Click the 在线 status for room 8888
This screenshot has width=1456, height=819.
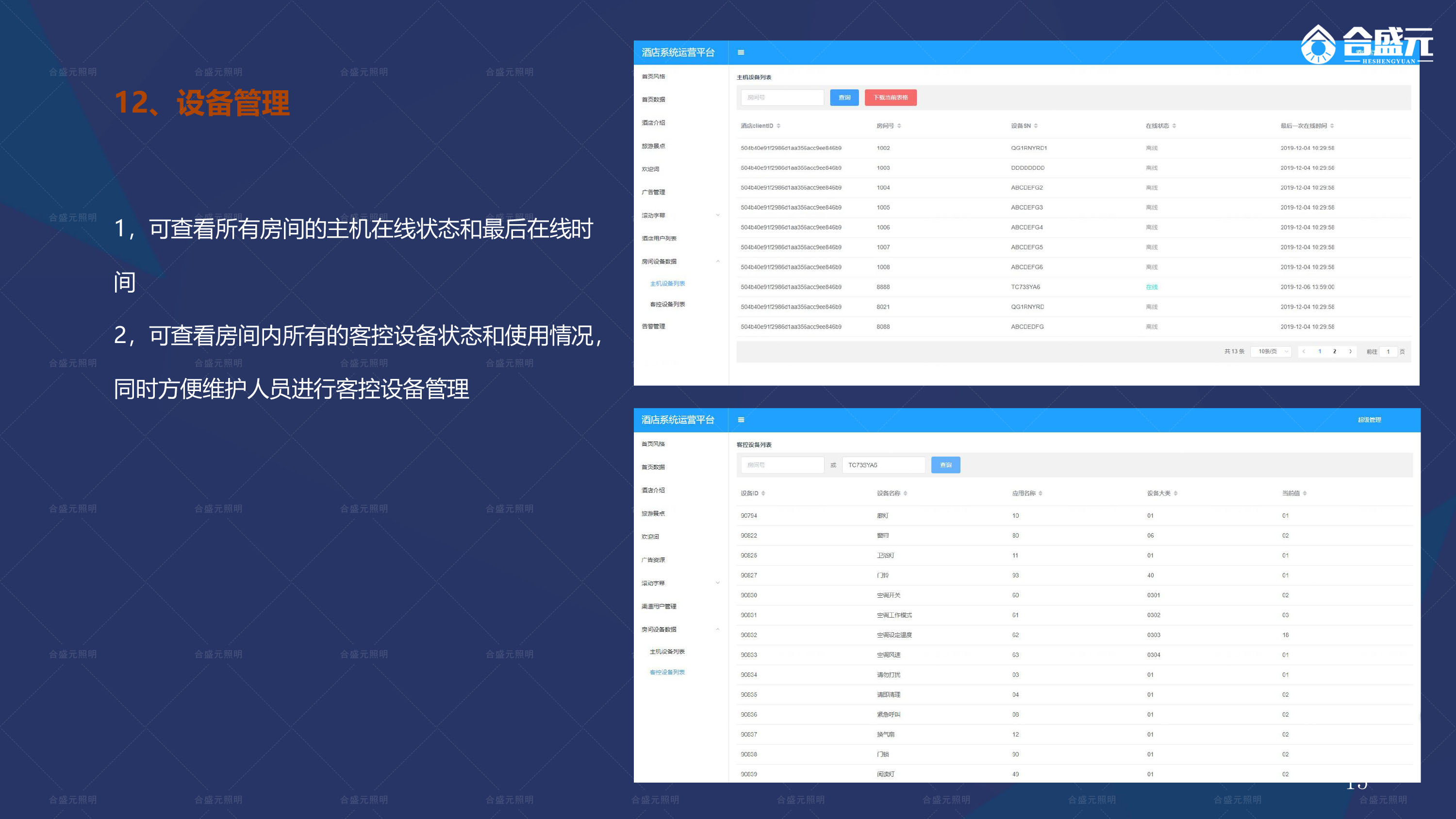1152,287
